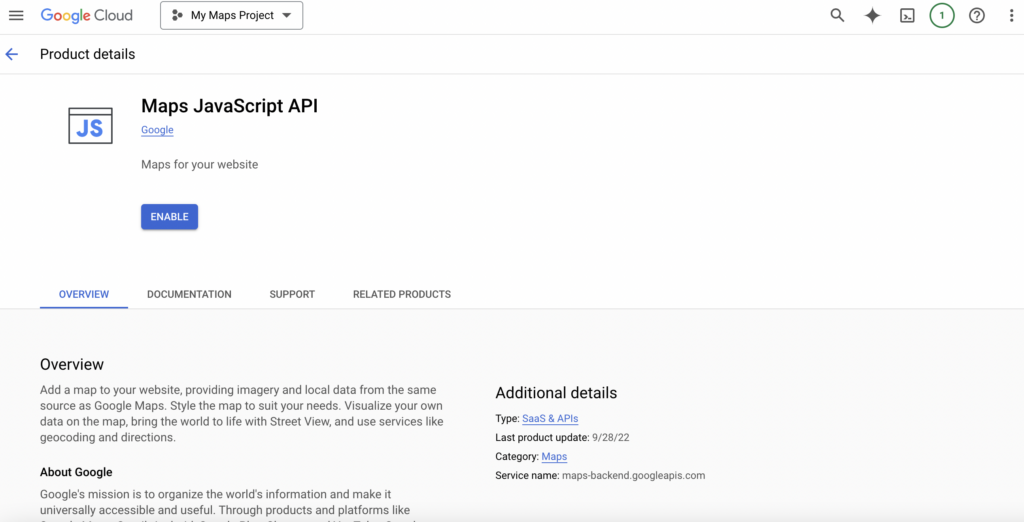
Task: Open the My Maps Project selector
Action: click(x=231, y=16)
